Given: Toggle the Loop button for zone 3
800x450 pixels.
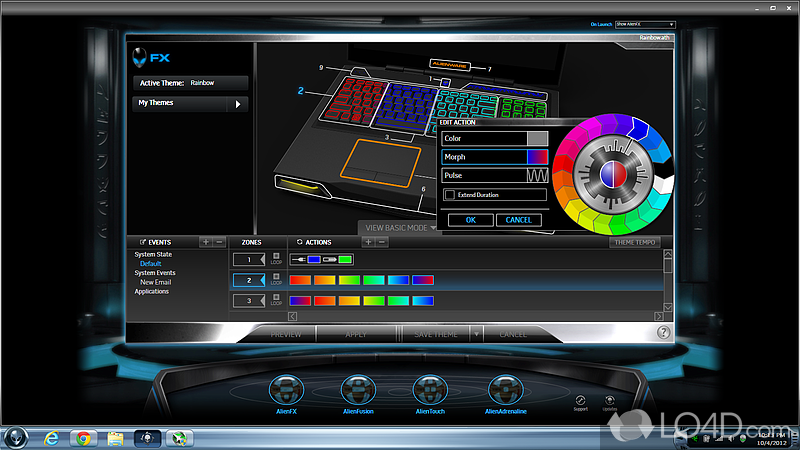Looking at the screenshot, I should coord(276,299).
